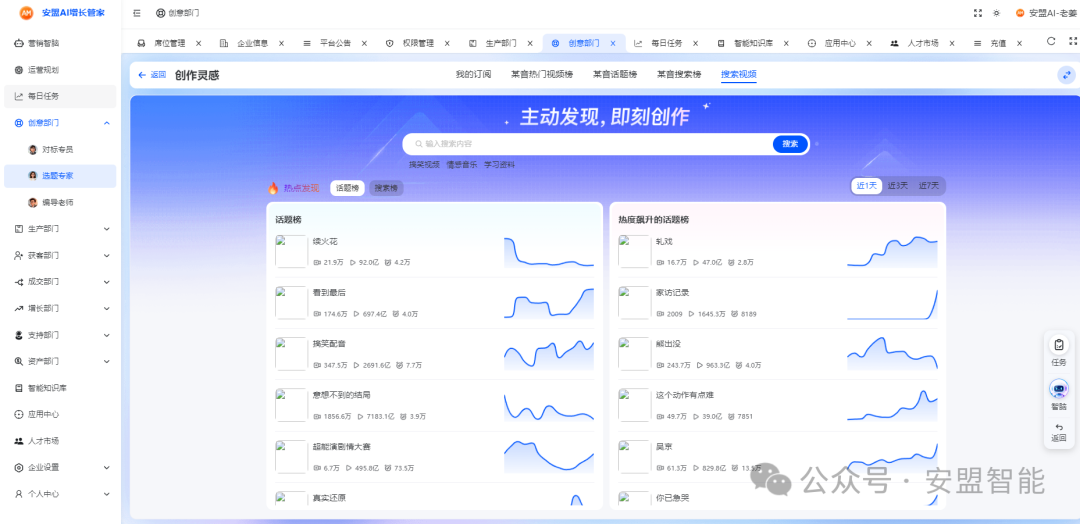Click the 搞笑视频 suggested keyword
Viewport: 1080px width, 524px height.
tap(424, 165)
